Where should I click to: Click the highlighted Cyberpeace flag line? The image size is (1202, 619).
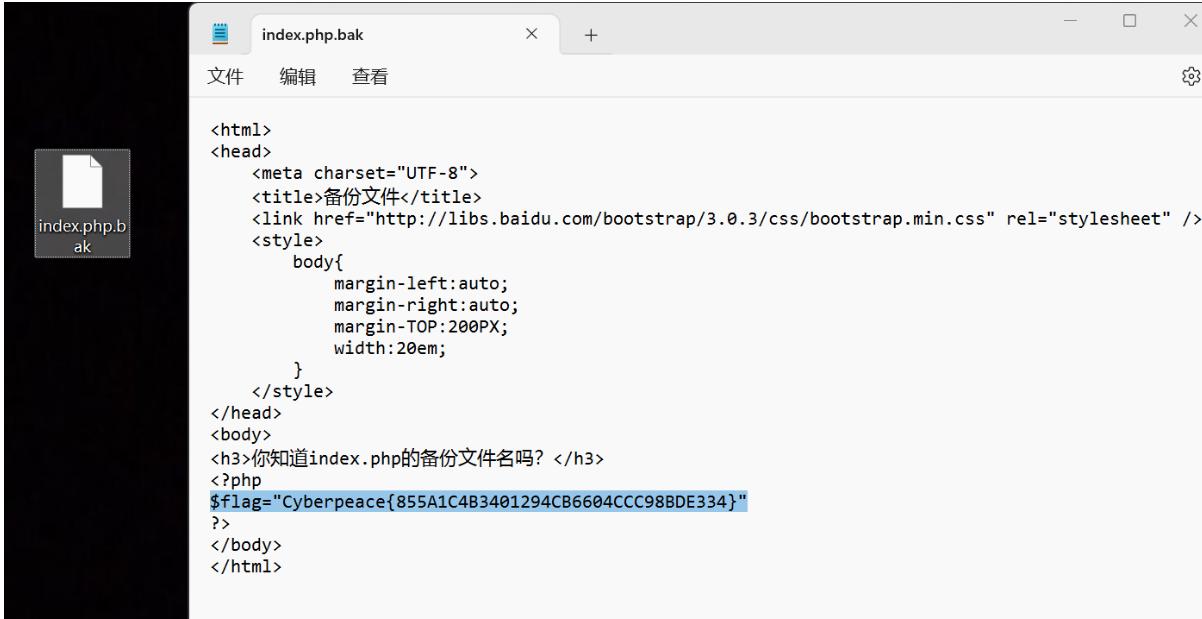tap(474, 498)
